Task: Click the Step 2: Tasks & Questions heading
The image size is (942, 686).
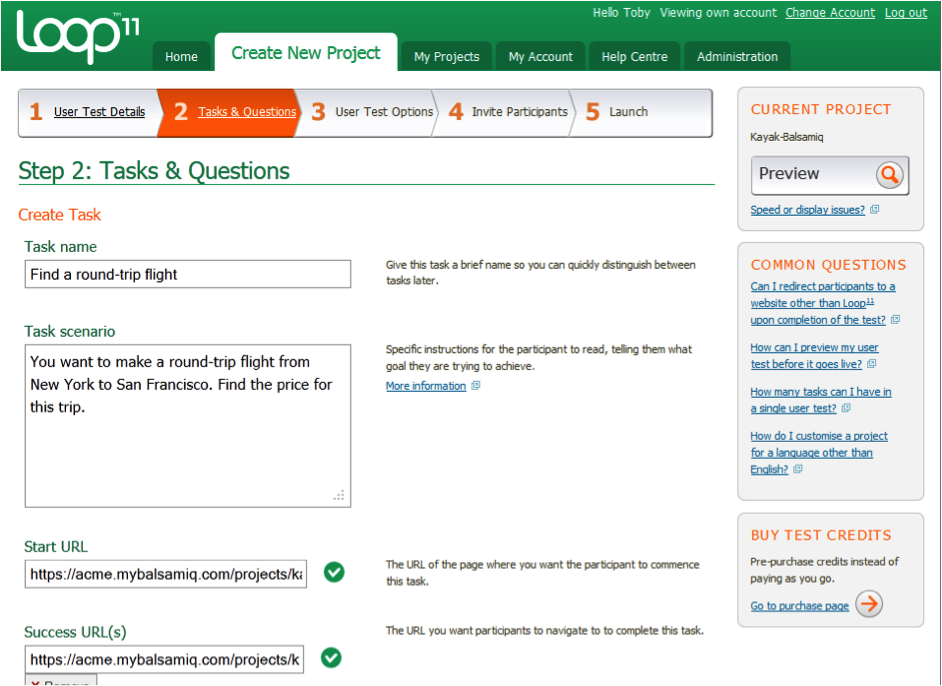Action: (154, 171)
